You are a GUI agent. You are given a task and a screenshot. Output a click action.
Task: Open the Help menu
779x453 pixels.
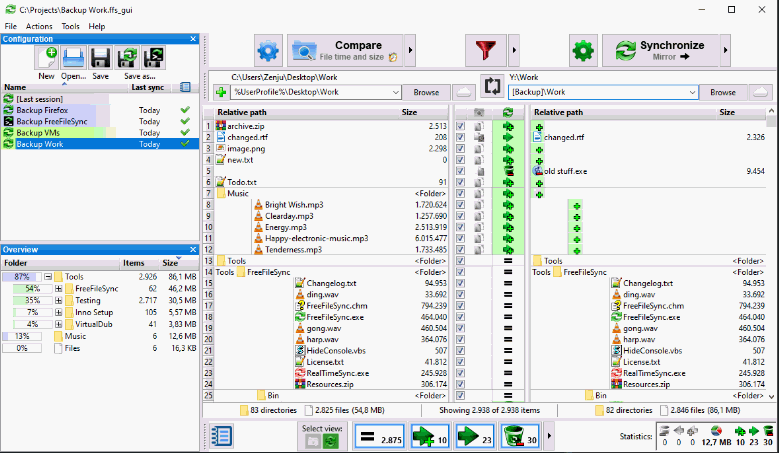tap(96, 26)
